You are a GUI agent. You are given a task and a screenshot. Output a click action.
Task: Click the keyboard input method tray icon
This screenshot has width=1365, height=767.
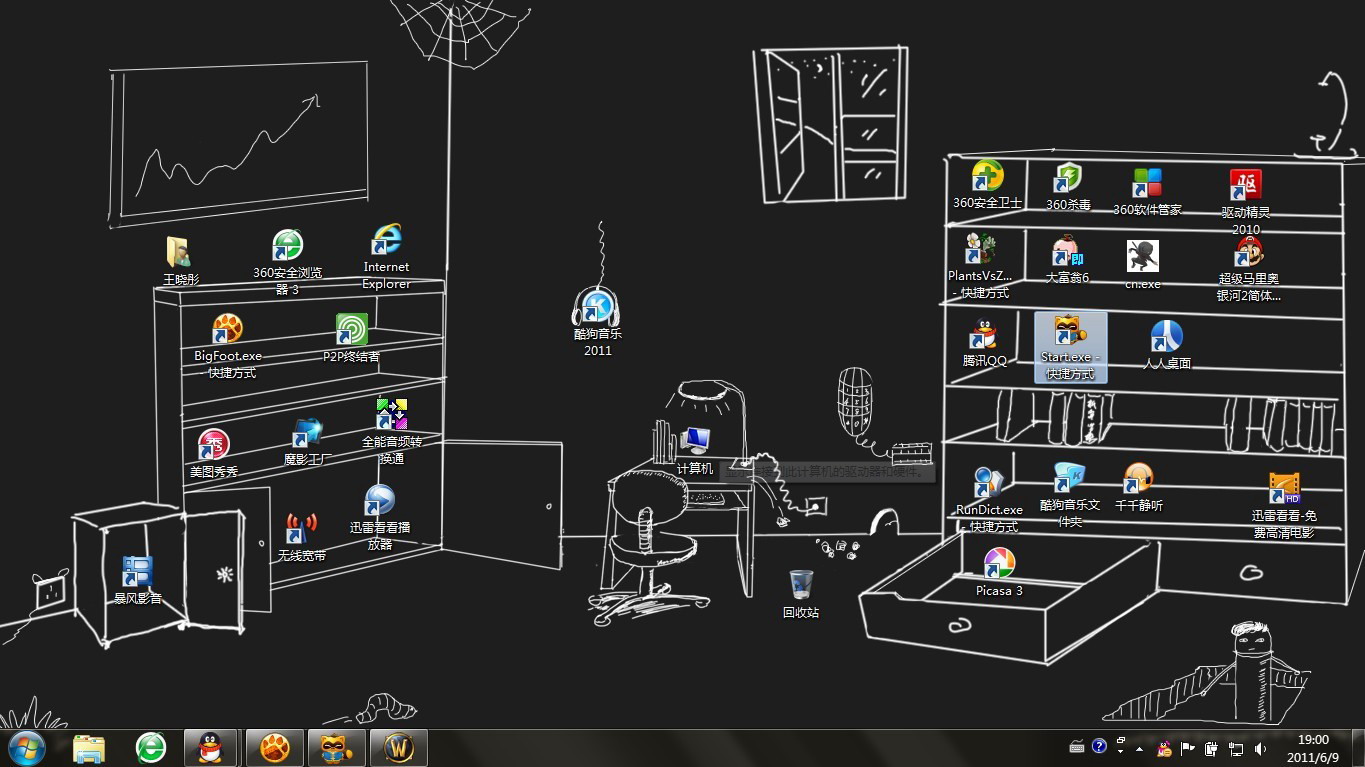click(x=1077, y=746)
